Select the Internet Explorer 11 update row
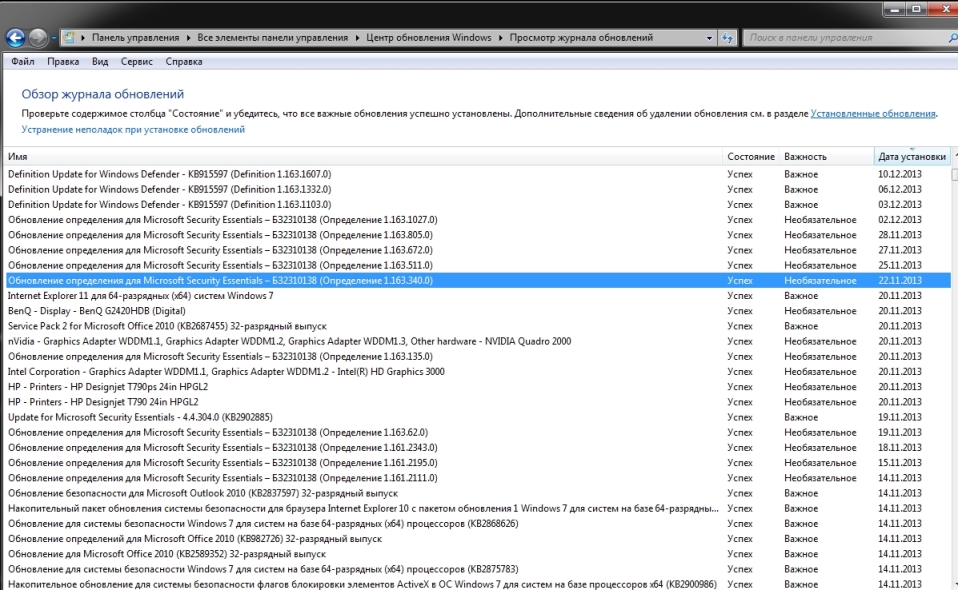958x590 pixels. tap(140, 296)
